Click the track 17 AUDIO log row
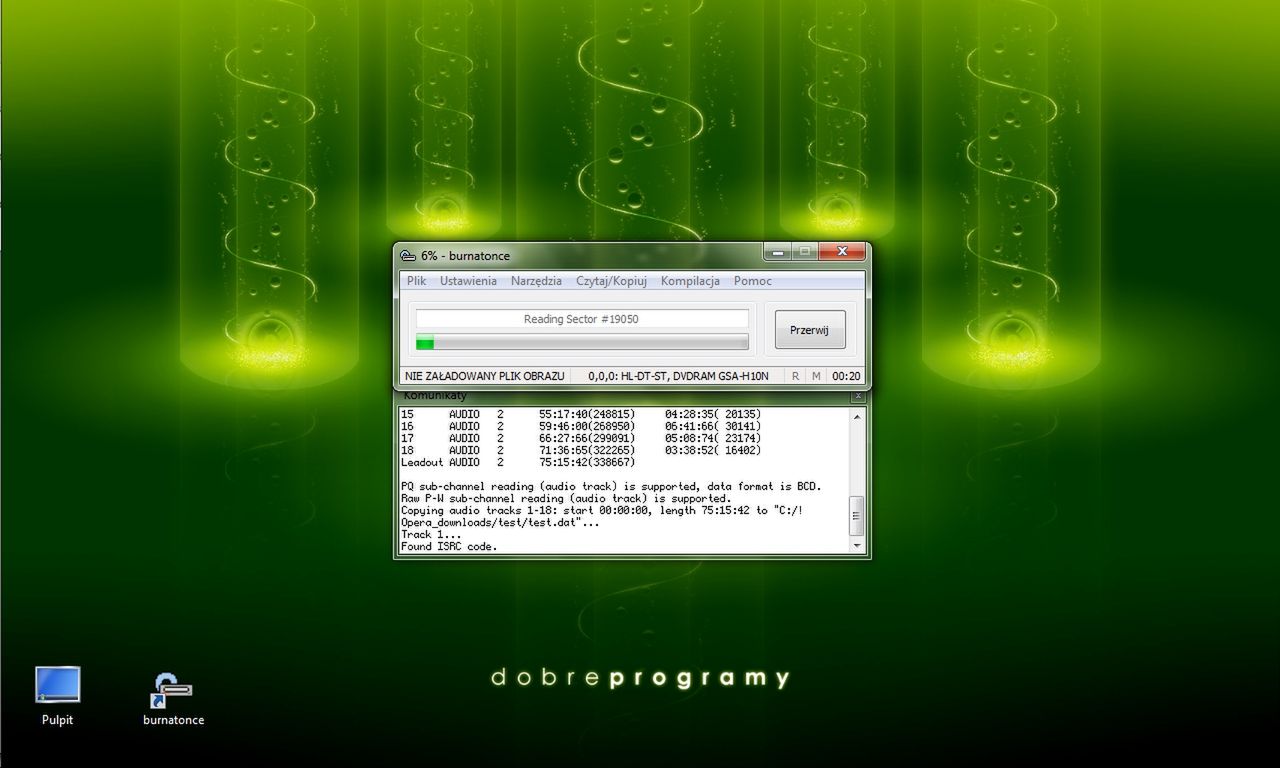This screenshot has height=768, width=1280. [581, 438]
